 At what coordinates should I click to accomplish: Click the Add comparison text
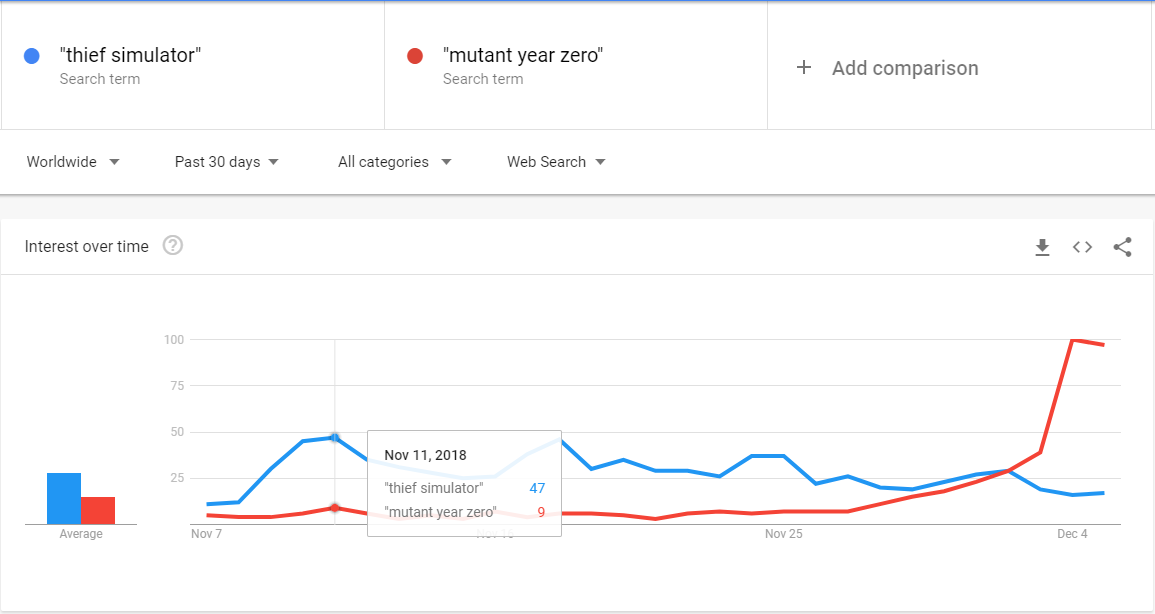click(905, 68)
